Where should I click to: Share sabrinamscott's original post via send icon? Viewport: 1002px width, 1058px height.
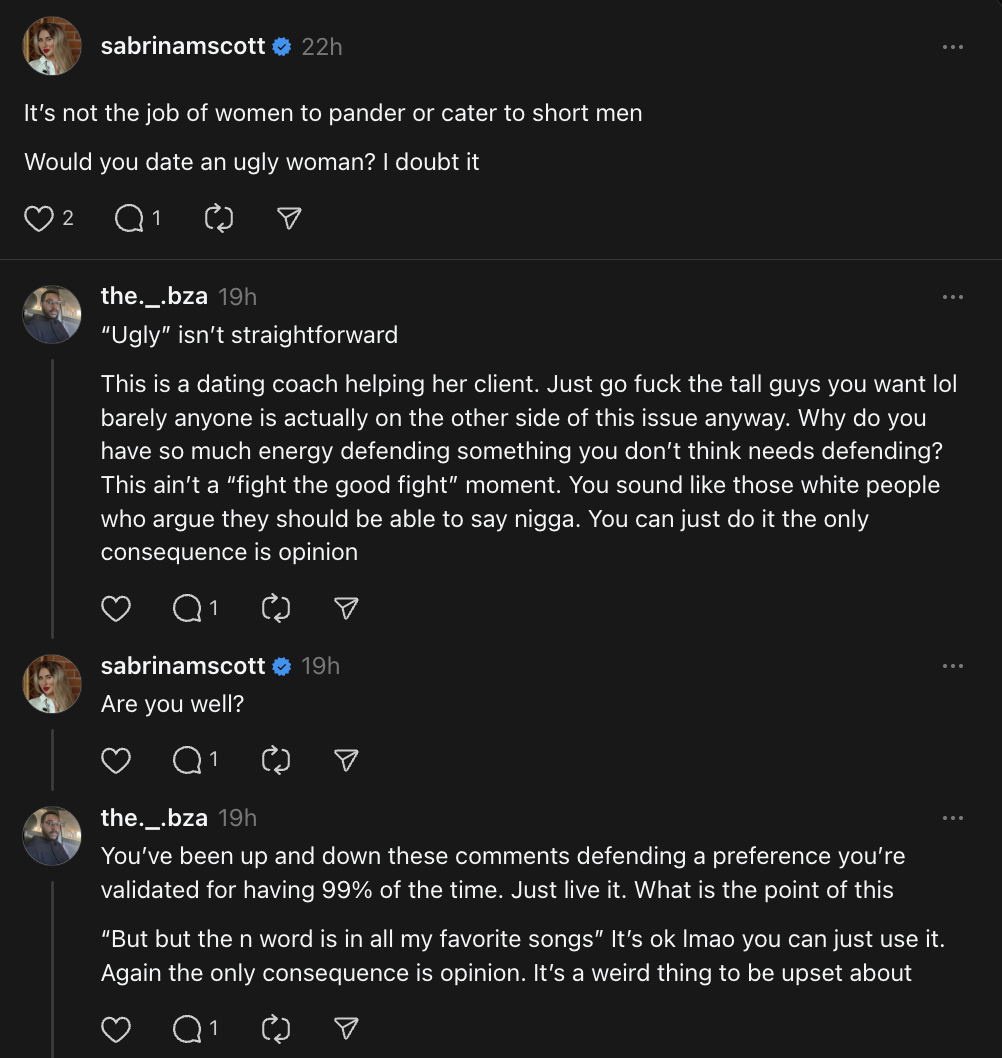click(x=289, y=218)
